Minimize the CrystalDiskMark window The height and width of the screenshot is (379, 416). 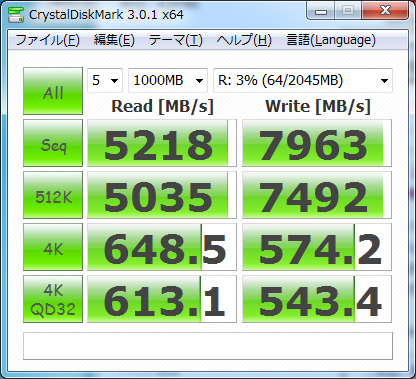pos(321,12)
